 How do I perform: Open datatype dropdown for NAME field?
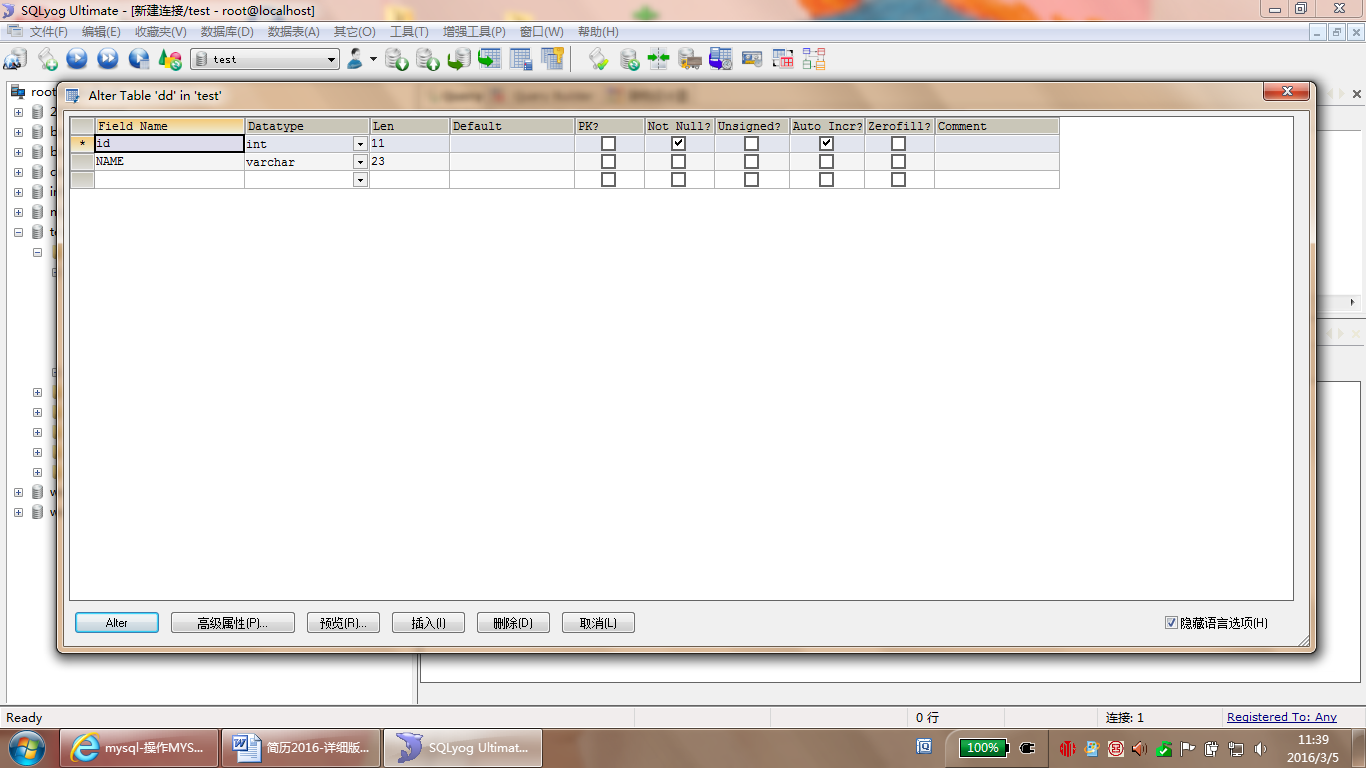coord(360,162)
